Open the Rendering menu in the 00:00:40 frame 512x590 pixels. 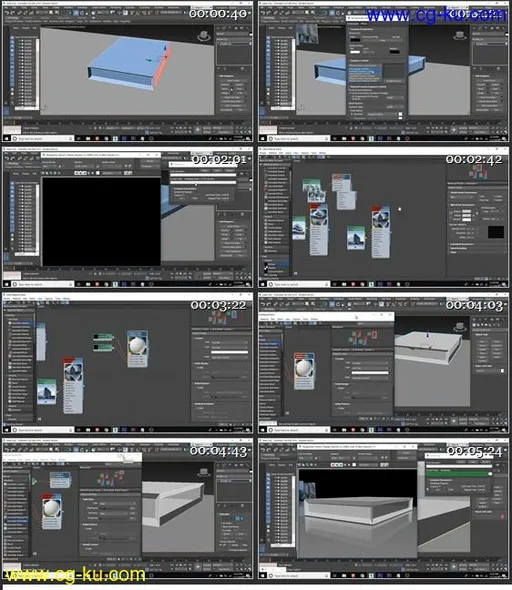pyautogui.click(x=115, y=8)
